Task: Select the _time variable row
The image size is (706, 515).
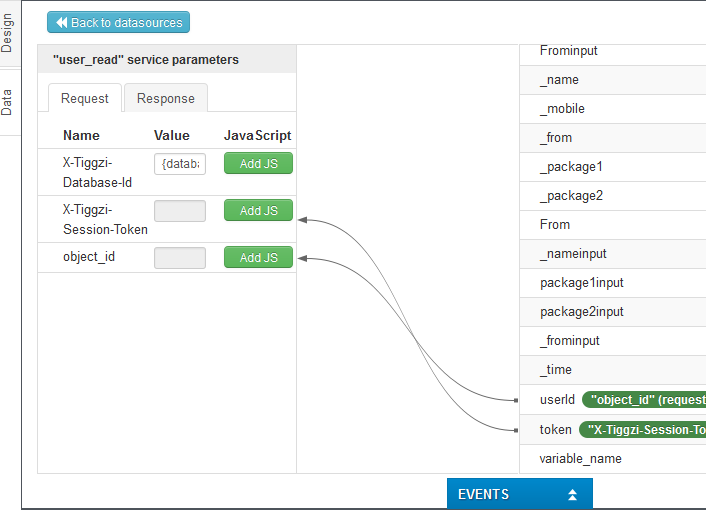Action: coord(556,370)
